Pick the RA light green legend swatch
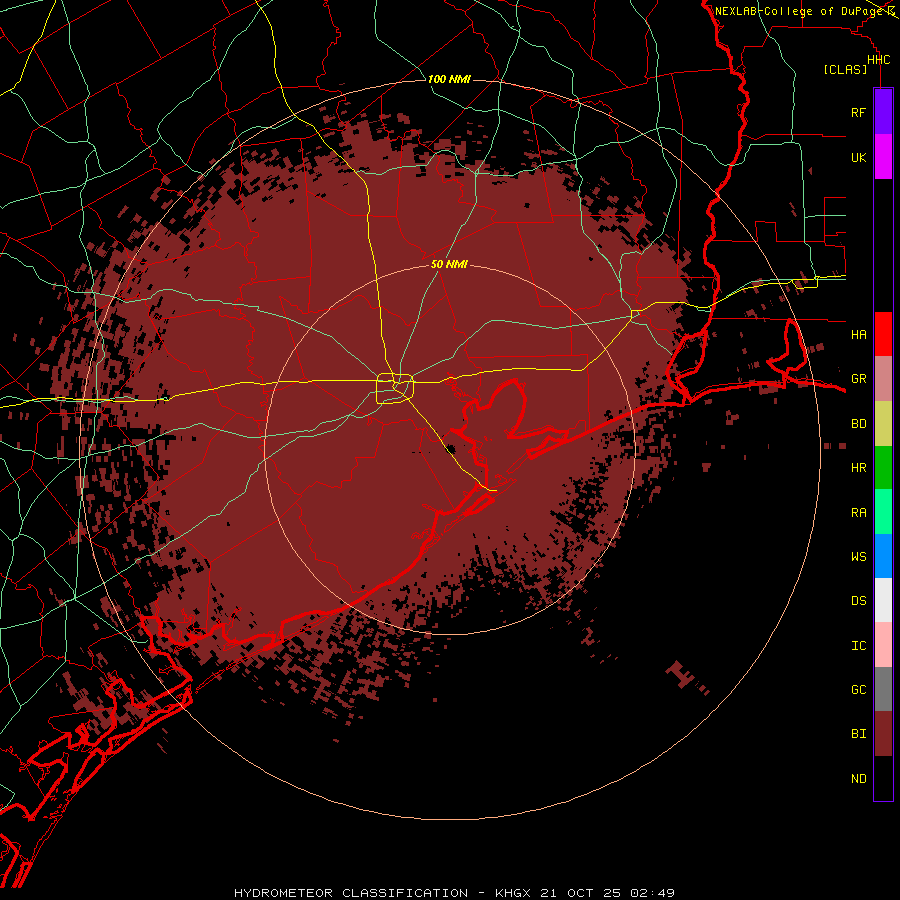Viewport: 900px width, 900px height. [x=883, y=512]
